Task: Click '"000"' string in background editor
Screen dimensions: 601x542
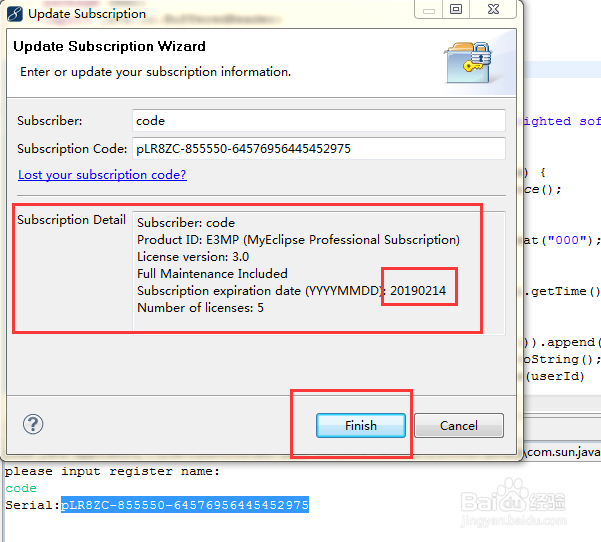Action: click(567, 240)
